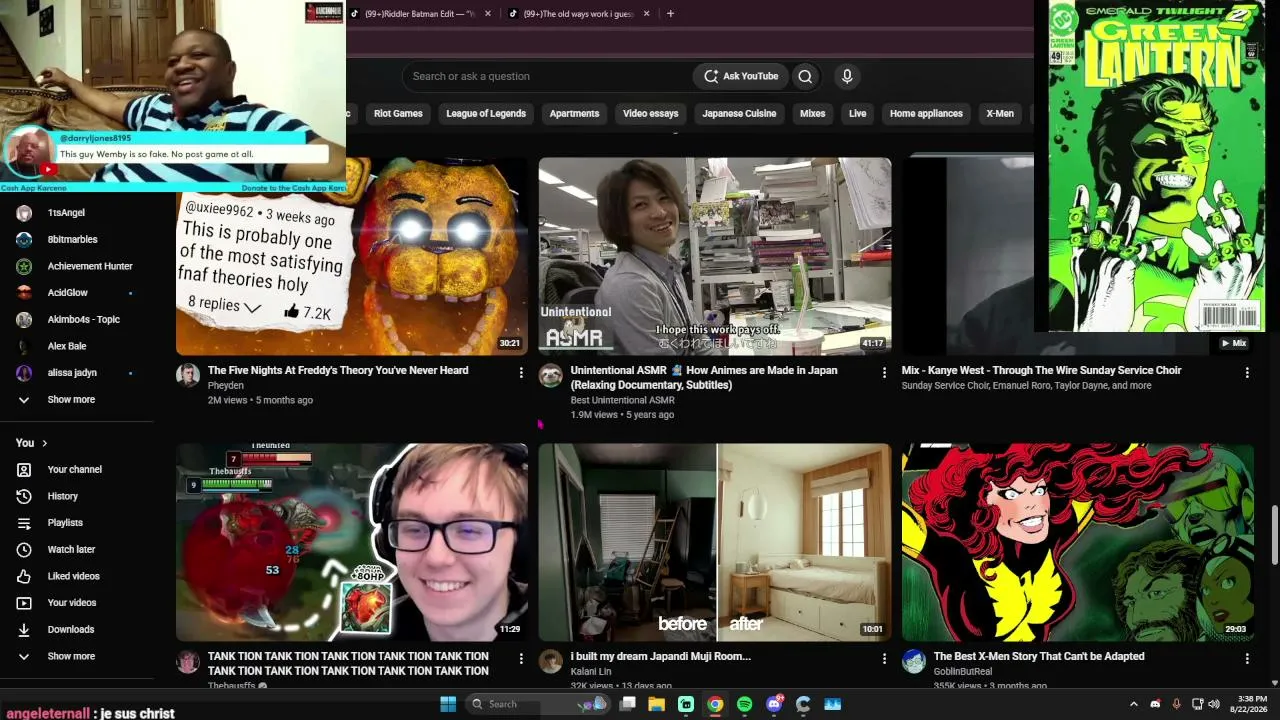
Task: Open Akimbo4s - Topic subscription
Action: (x=84, y=320)
